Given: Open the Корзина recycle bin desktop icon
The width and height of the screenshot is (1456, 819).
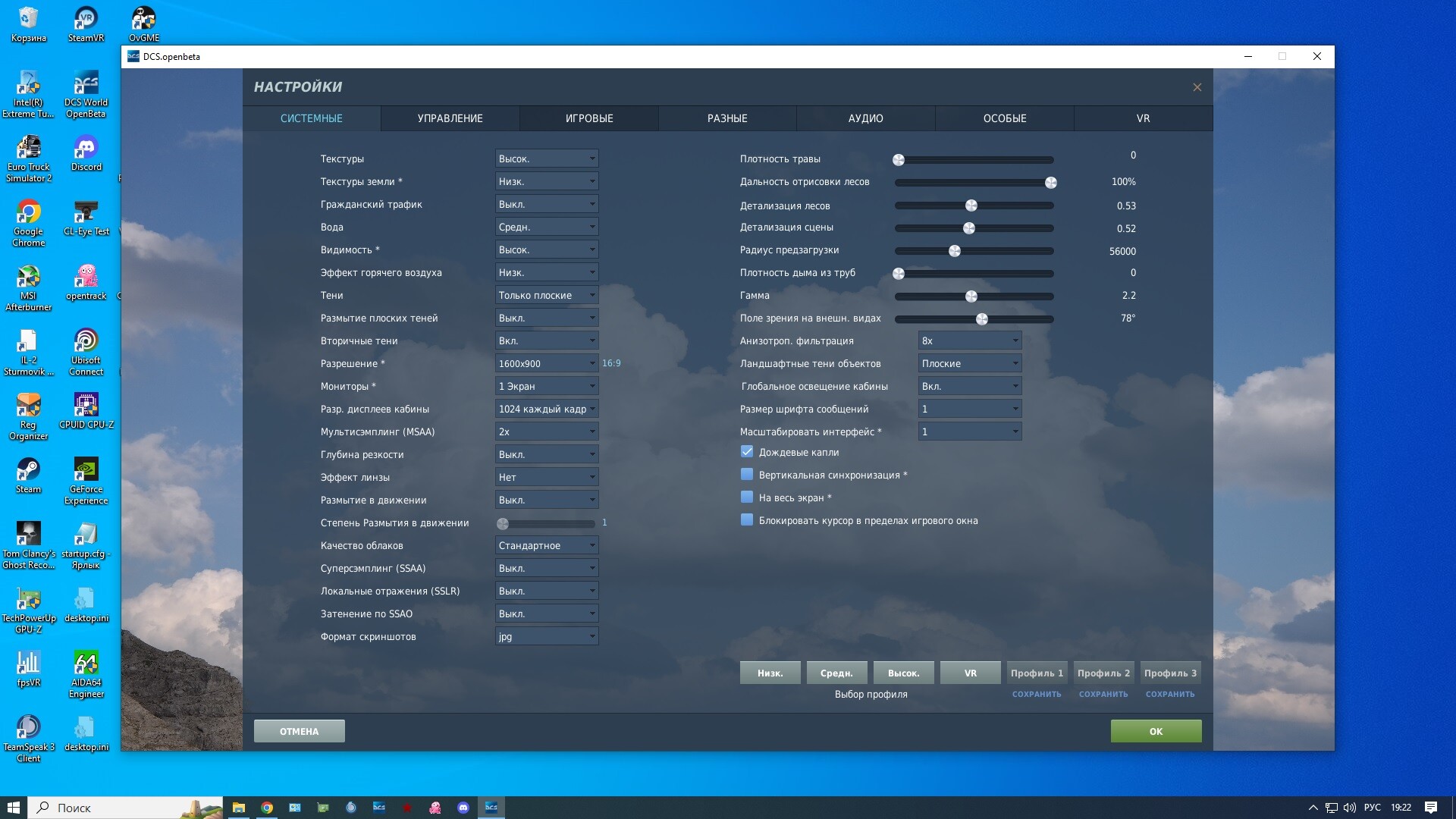Looking at the screenshot, I should click(x=28, y=24).
